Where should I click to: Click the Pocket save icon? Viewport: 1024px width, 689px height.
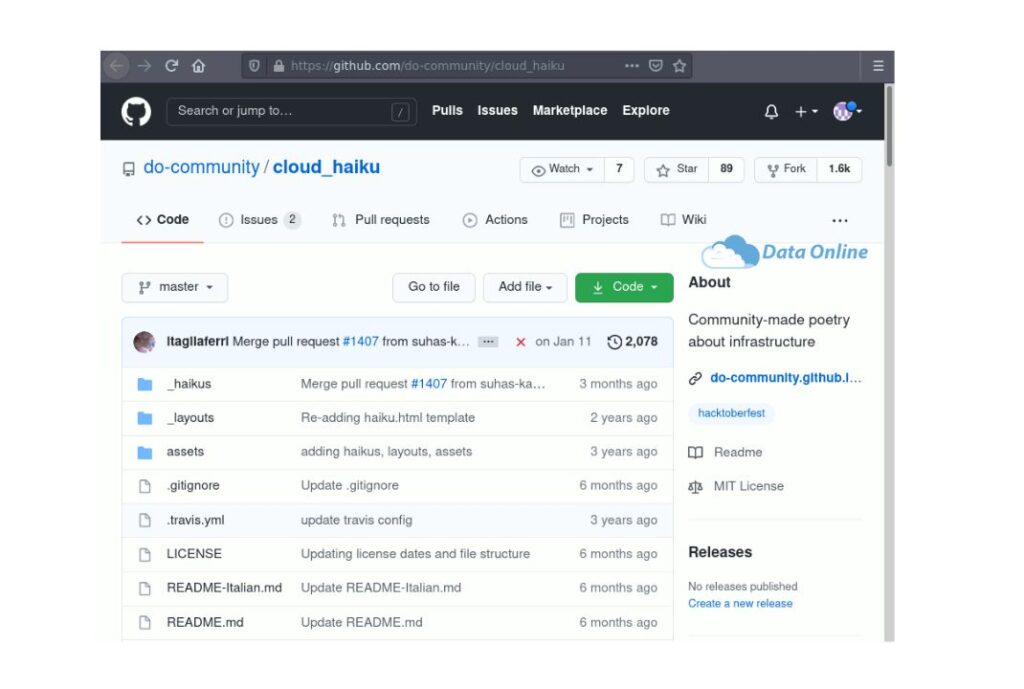point(656,66)
